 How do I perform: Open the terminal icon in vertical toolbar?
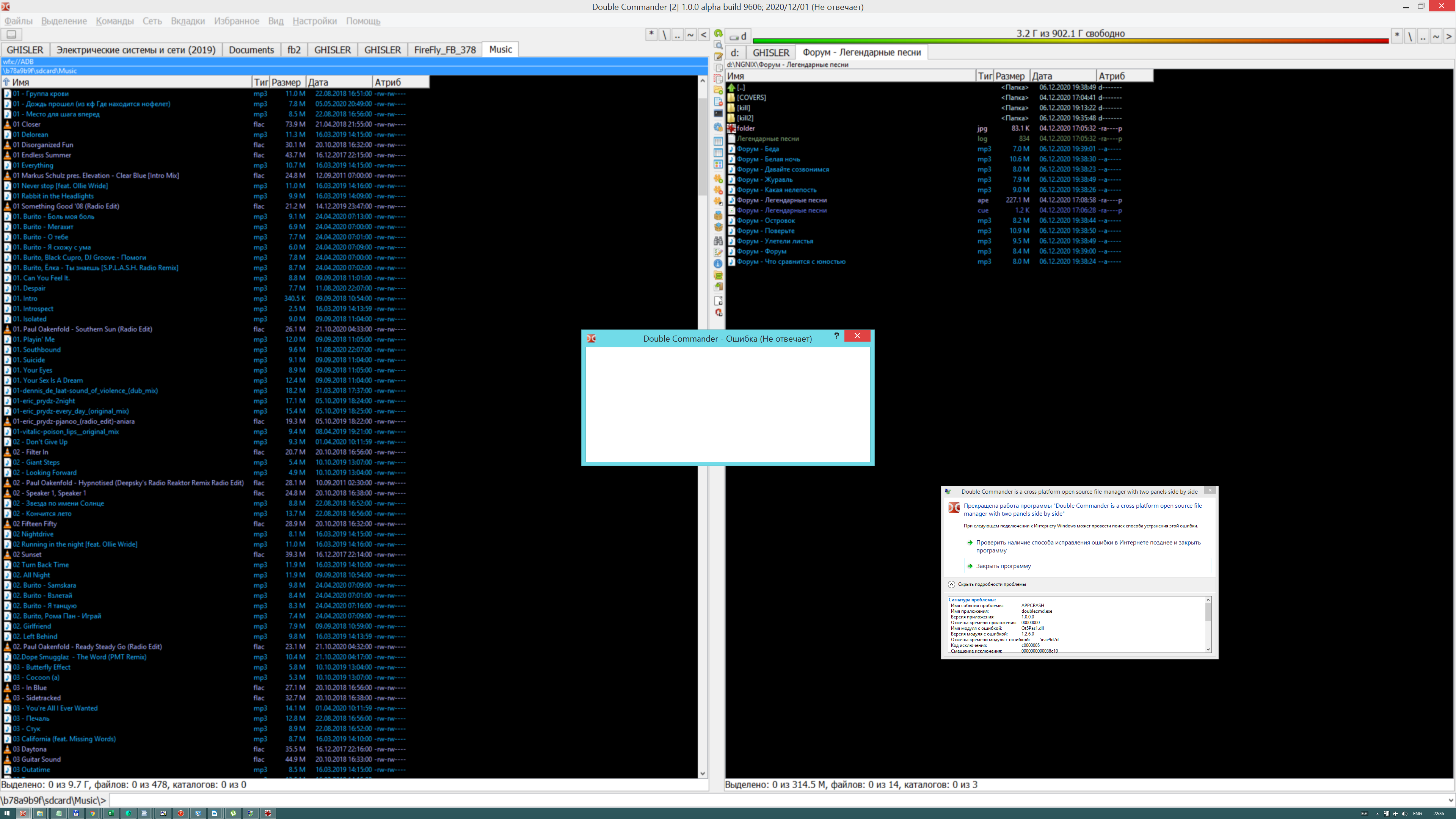719,114
